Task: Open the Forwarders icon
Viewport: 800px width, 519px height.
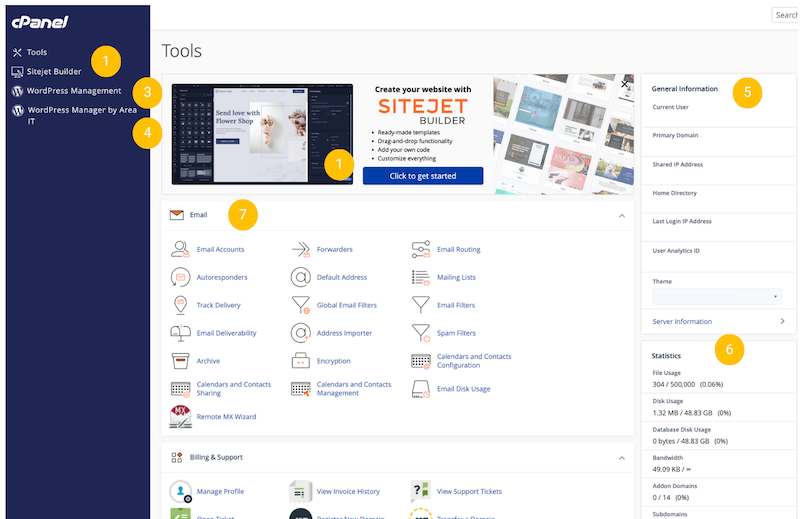Action: [x=300, y=249]
